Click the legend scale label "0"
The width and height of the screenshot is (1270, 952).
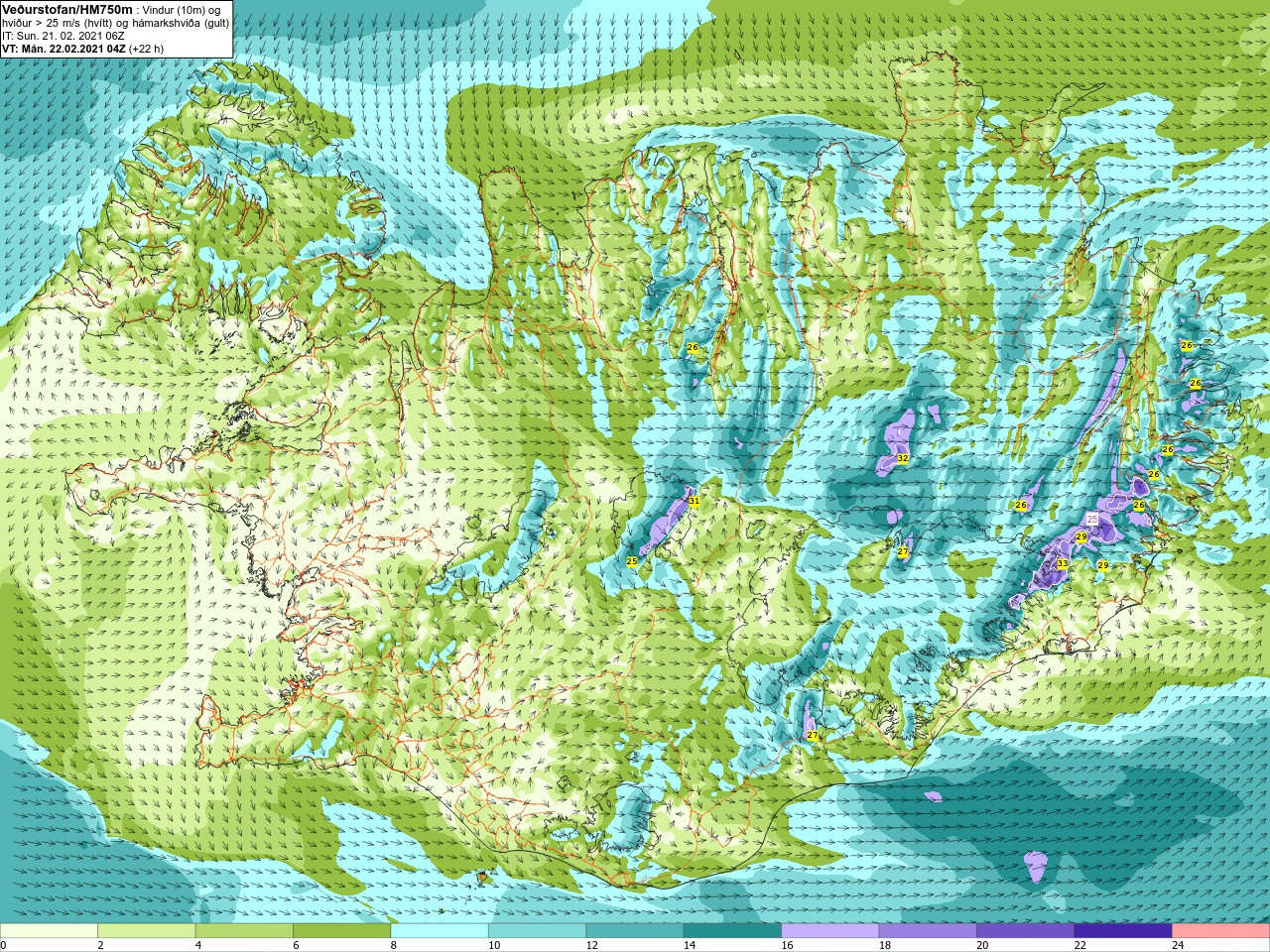4,945
